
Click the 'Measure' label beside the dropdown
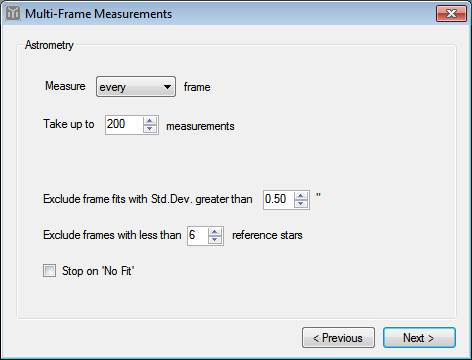[x=65, y=86]
